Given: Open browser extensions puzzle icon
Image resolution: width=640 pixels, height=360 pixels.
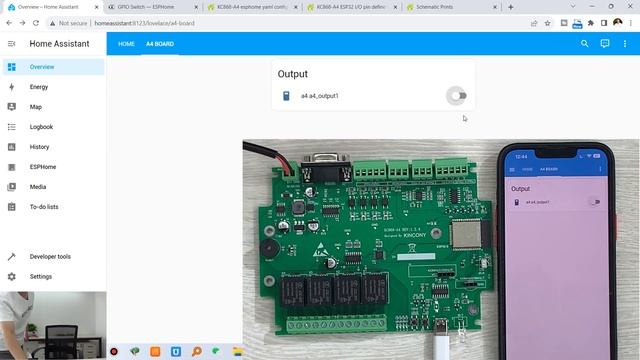Looking at the screenshot, I should (x=590, y=23).
